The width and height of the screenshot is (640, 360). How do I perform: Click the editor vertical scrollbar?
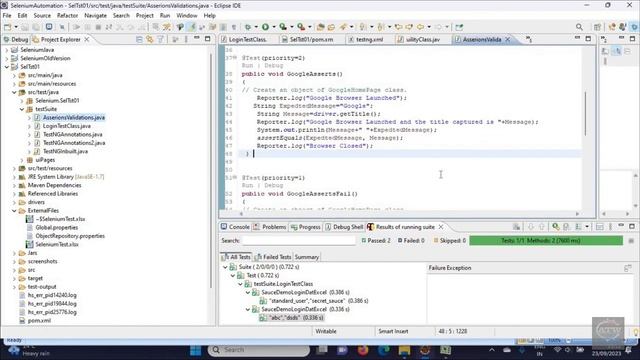(x=586, y=114)
